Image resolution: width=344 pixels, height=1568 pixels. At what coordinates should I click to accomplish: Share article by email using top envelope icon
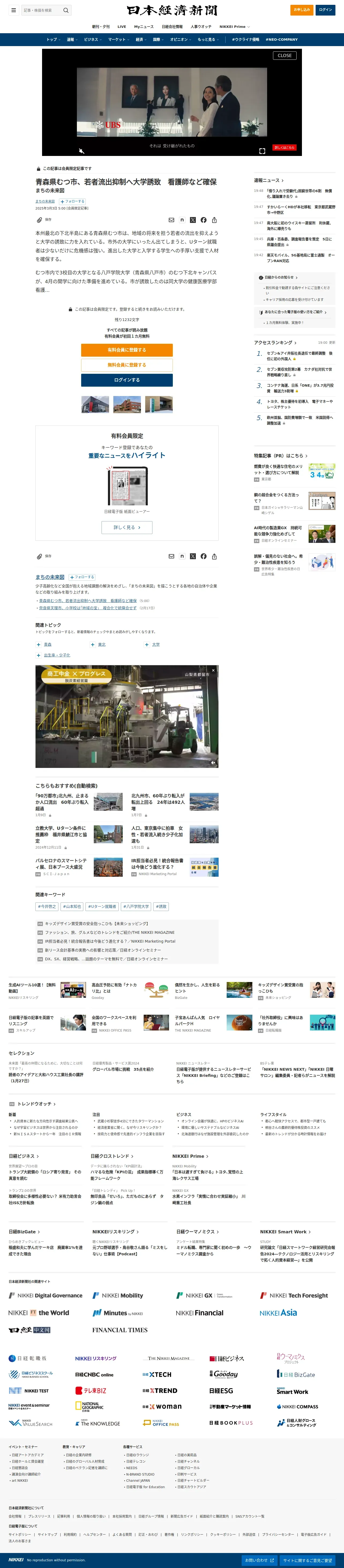171,220
